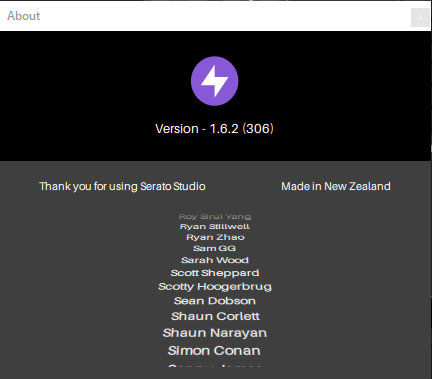Close the About dialog
The width and height of the screenshot is (432, 379).
click(x=420, y=17)
